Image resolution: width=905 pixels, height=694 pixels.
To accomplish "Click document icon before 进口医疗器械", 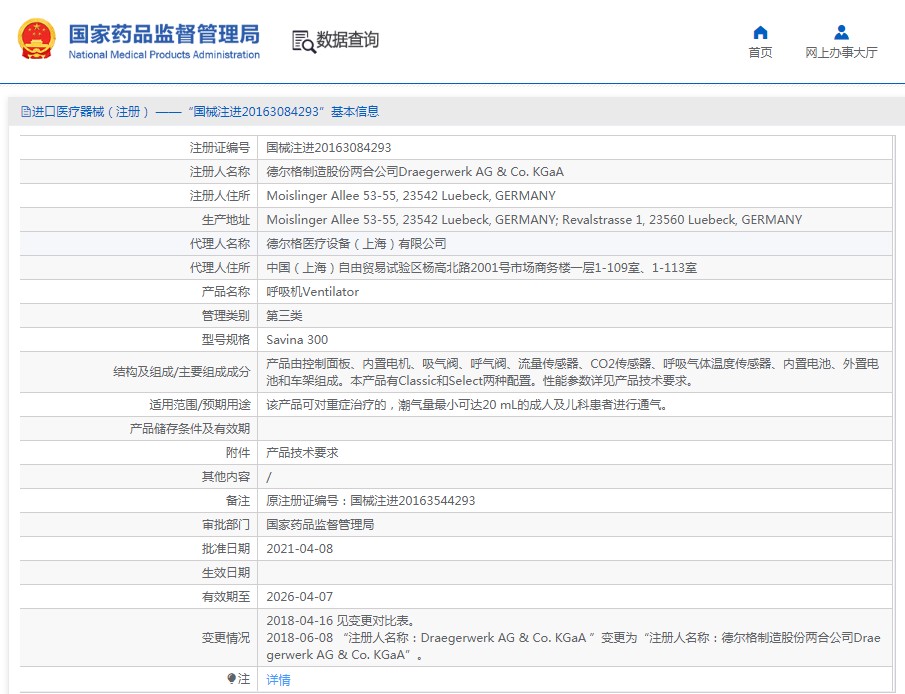I will [25, 111].
